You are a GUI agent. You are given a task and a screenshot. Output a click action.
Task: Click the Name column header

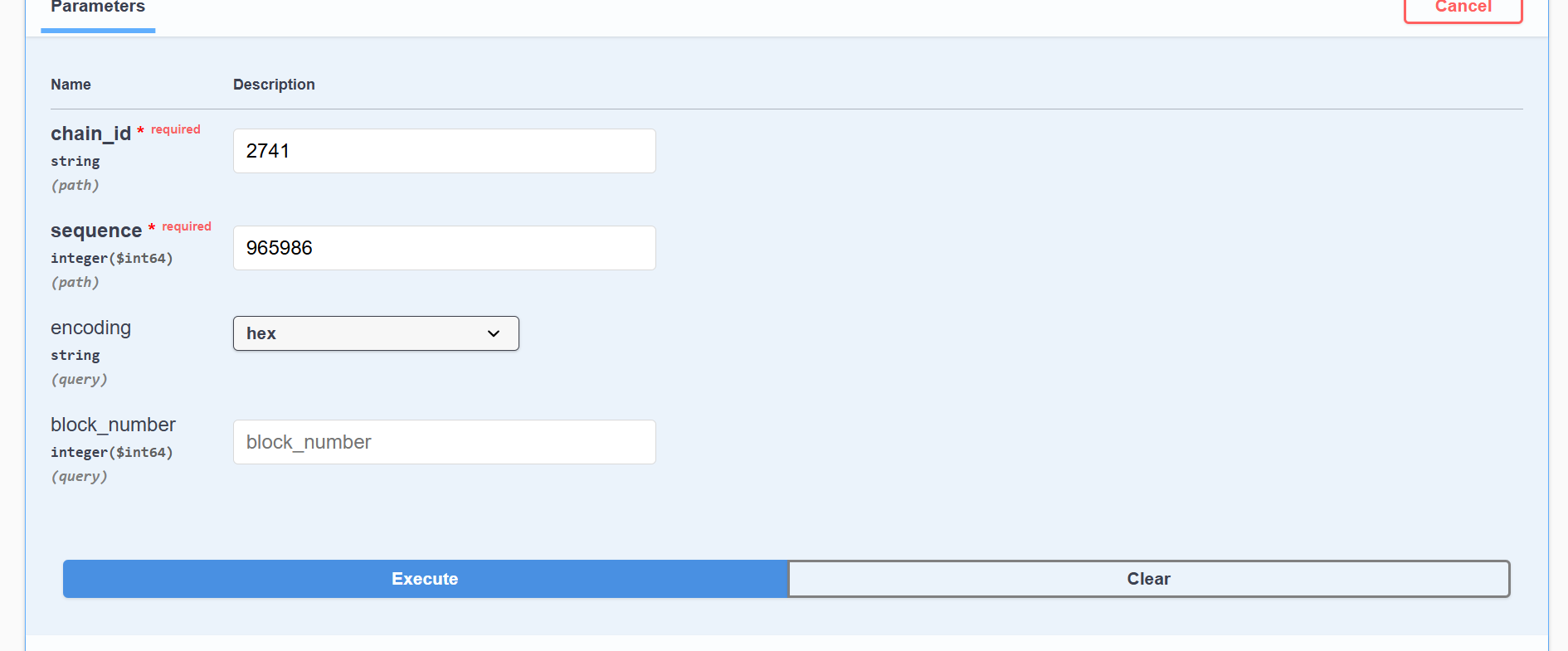[x=71, y=85]
